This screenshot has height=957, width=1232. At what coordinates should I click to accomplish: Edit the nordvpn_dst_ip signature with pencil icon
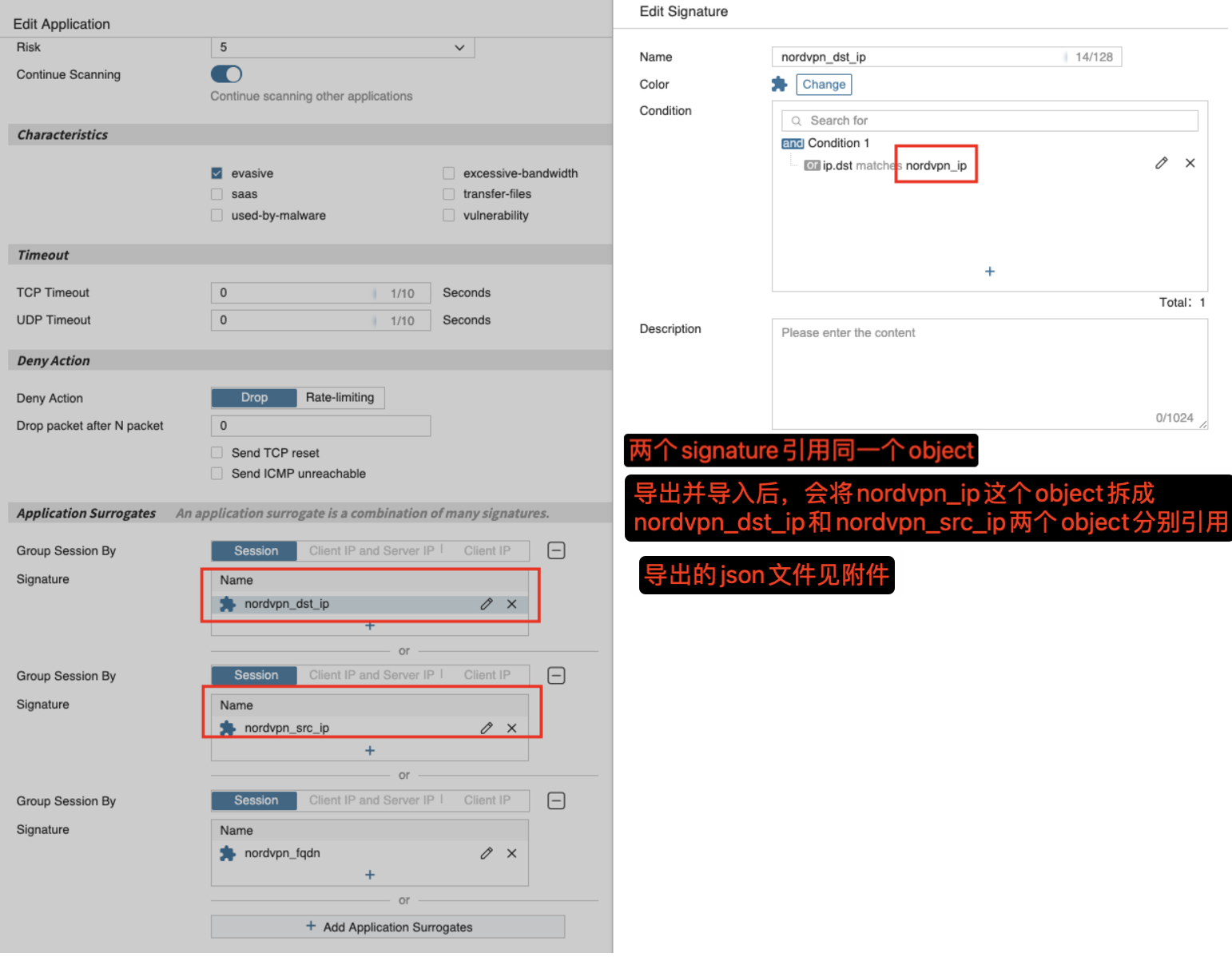pos(486,604)
